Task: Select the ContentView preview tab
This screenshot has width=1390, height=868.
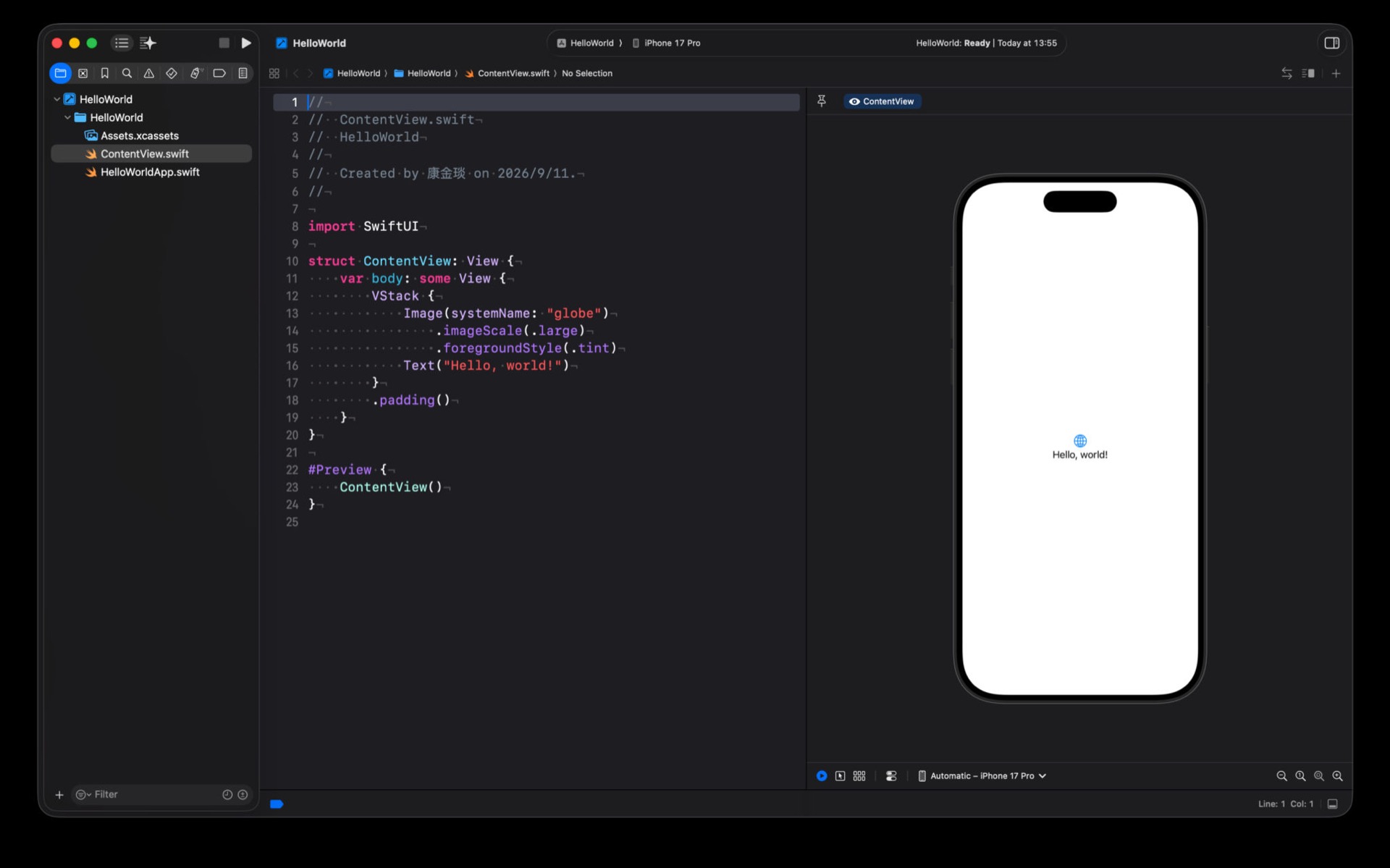Action: pyautogui.click(x=882, y=101)
